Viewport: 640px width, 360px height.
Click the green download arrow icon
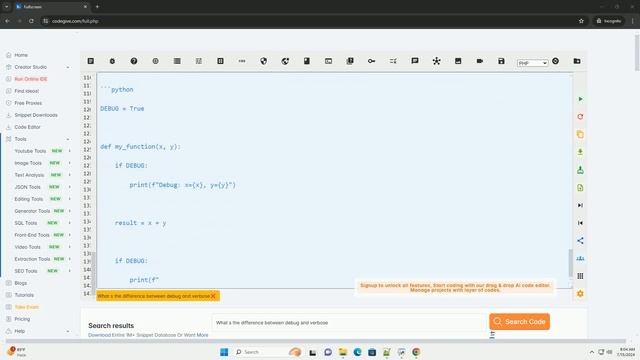(x=580, y=152)
